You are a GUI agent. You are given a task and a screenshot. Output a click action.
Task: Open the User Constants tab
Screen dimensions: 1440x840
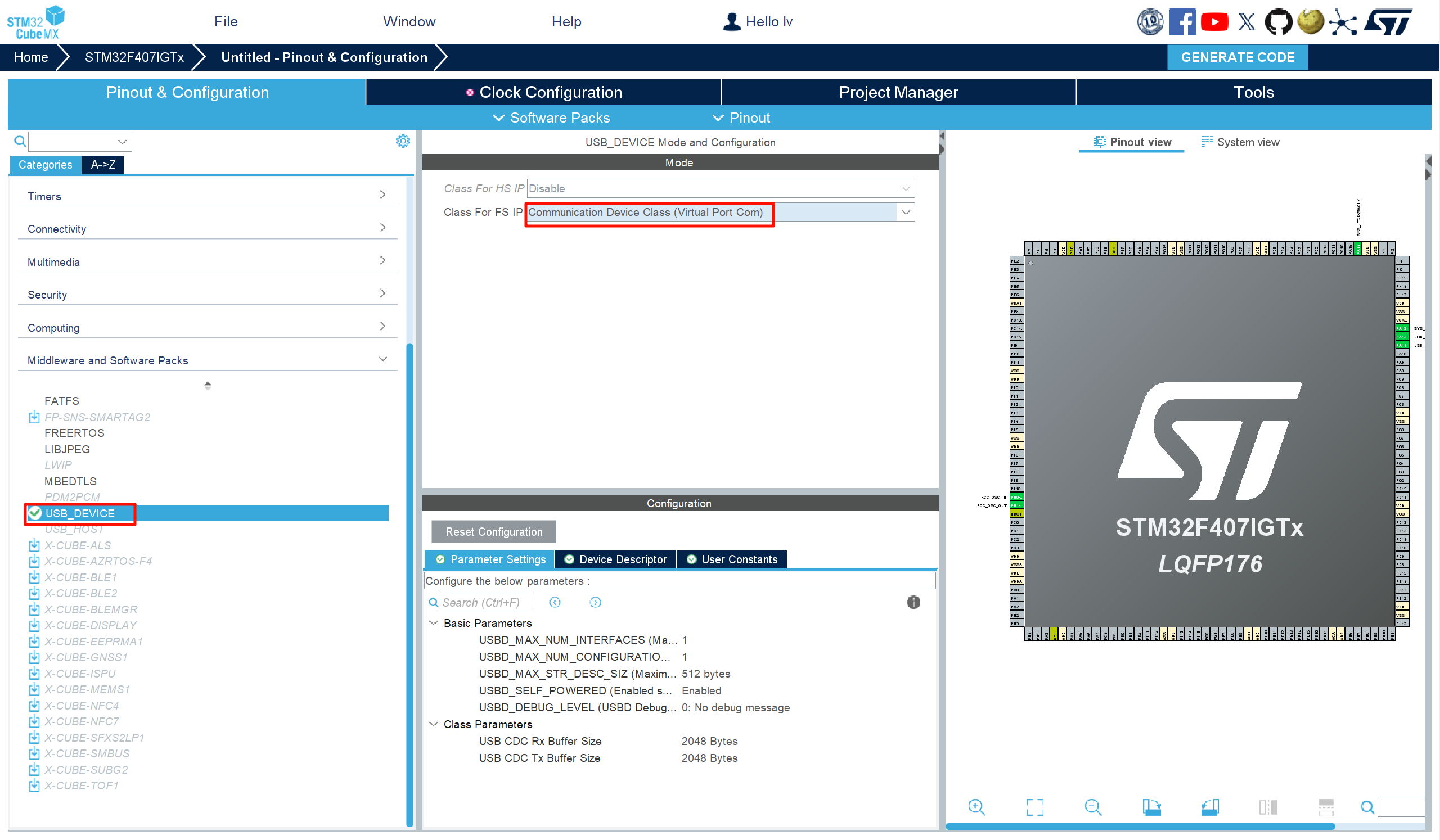(x=732, y=559)
